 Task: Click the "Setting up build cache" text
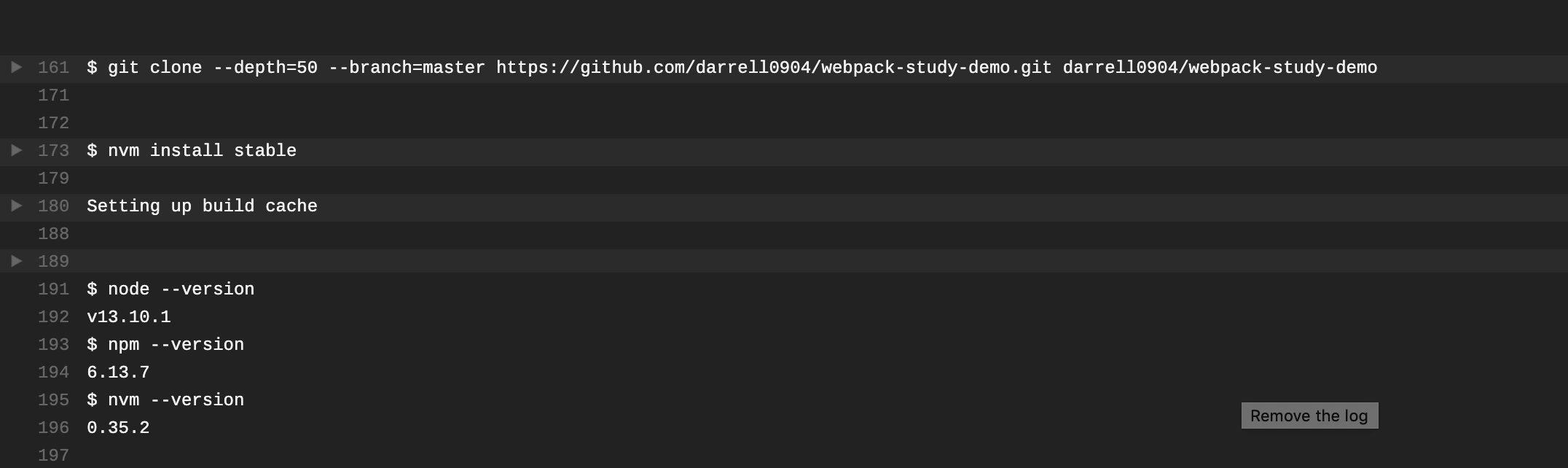[x=202, y=206]
